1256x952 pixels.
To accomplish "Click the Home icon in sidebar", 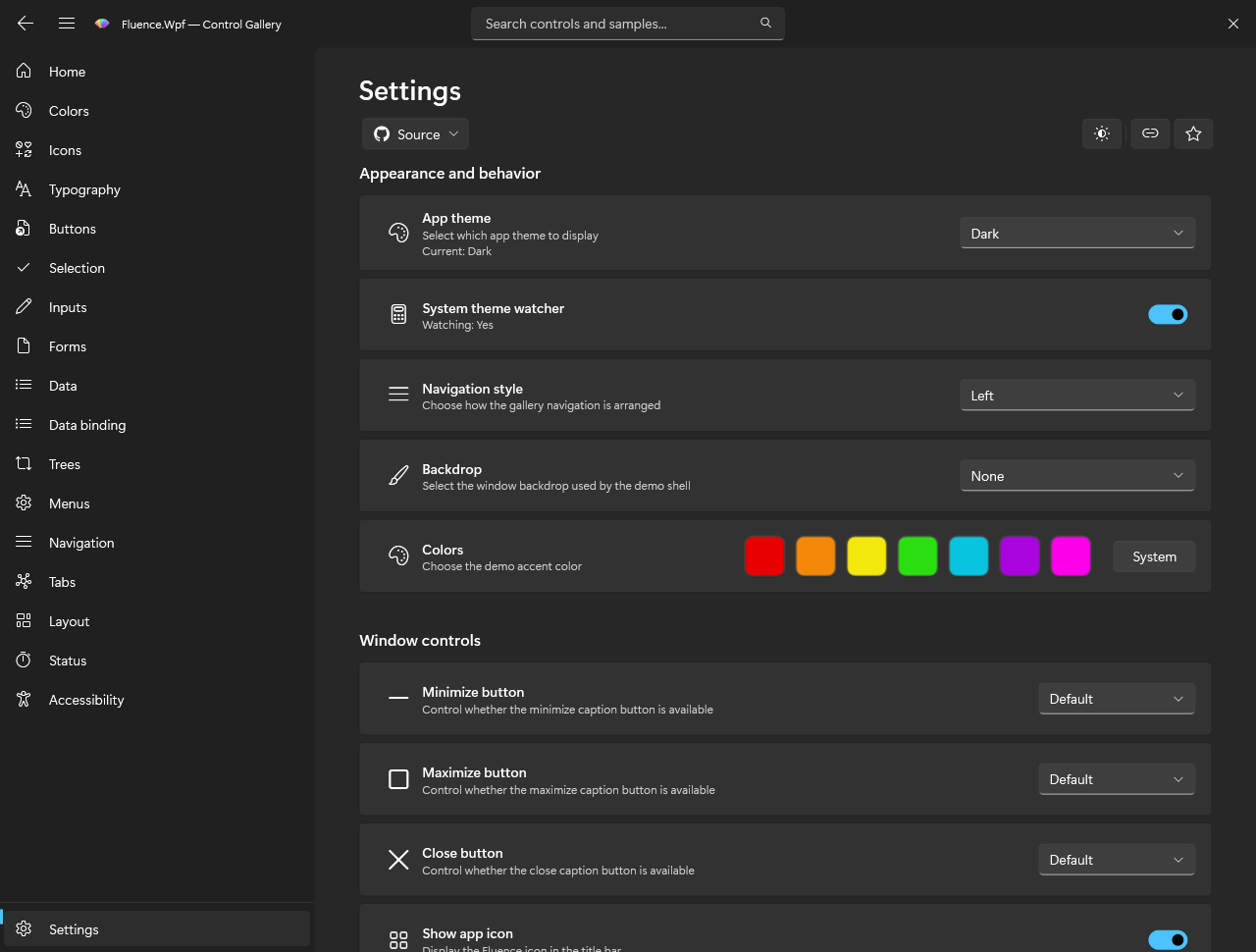I will tap(24, 72).
